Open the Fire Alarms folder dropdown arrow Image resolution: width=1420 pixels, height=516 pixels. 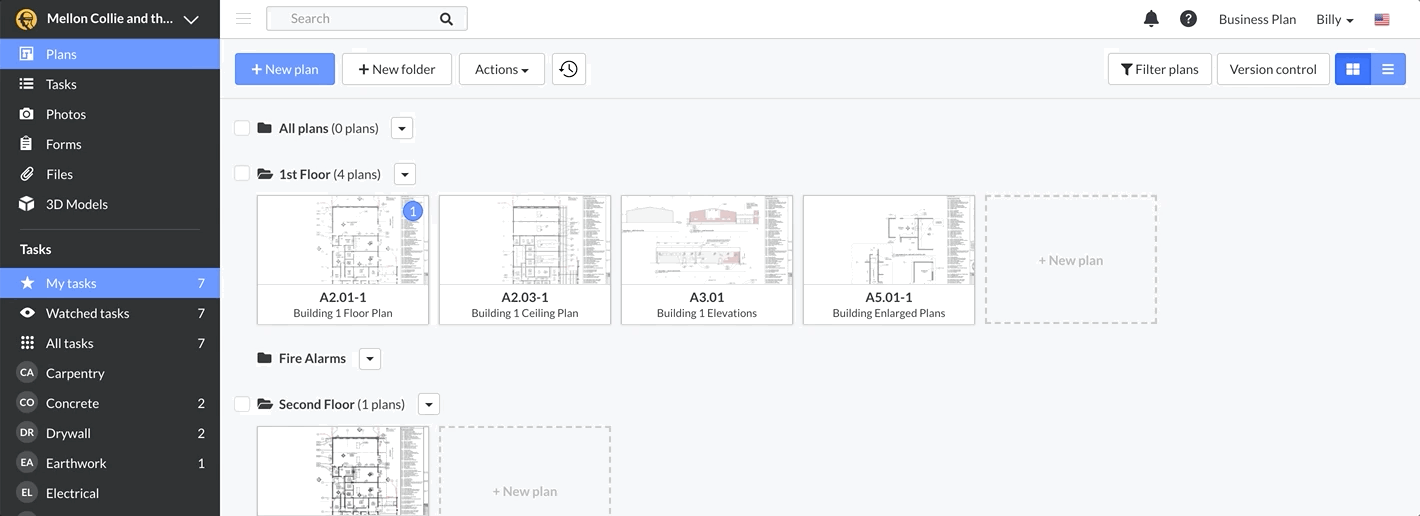pyautogui.click(x=370, y=358)
